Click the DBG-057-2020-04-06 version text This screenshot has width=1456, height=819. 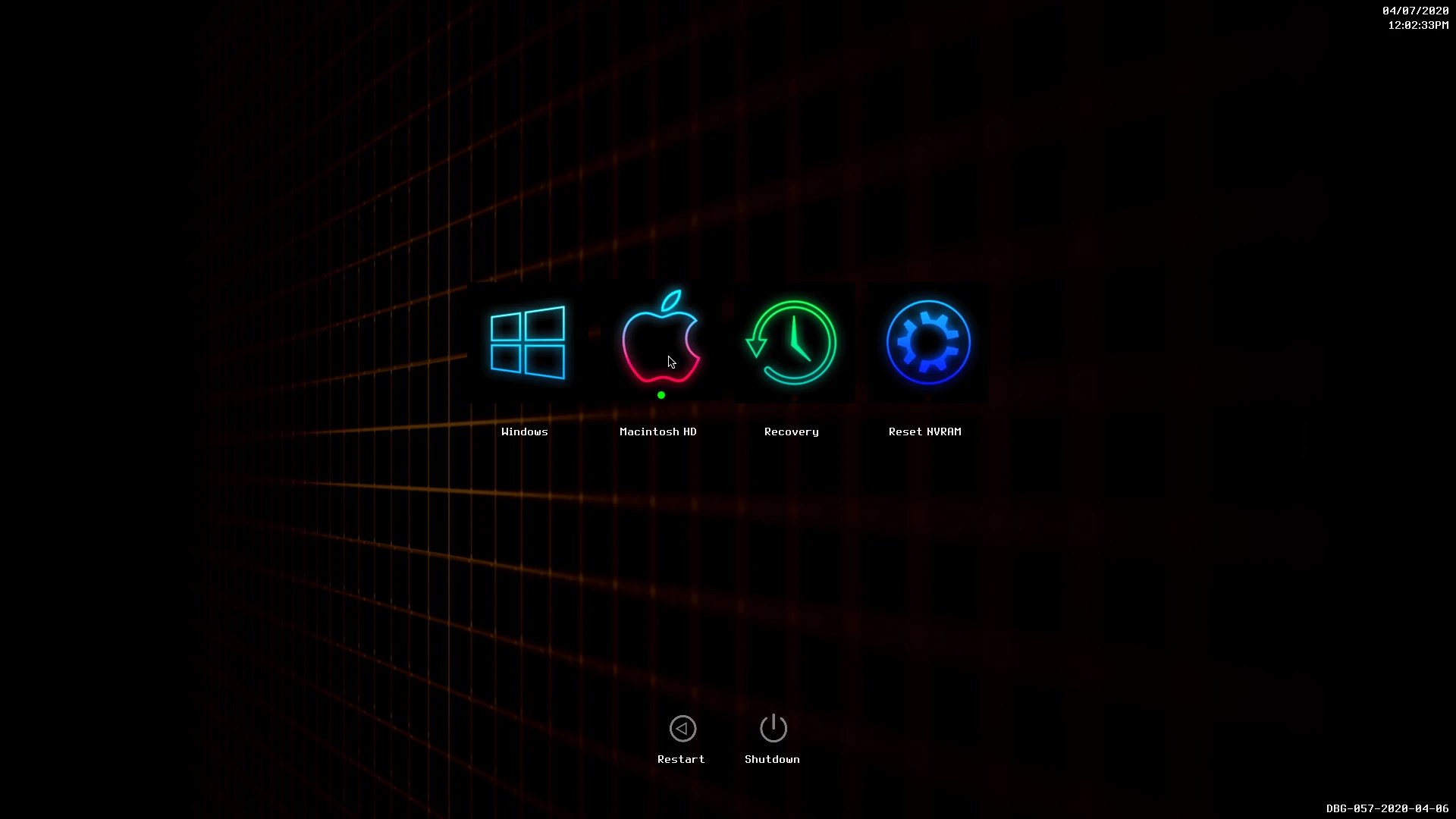click(1387, 808)
